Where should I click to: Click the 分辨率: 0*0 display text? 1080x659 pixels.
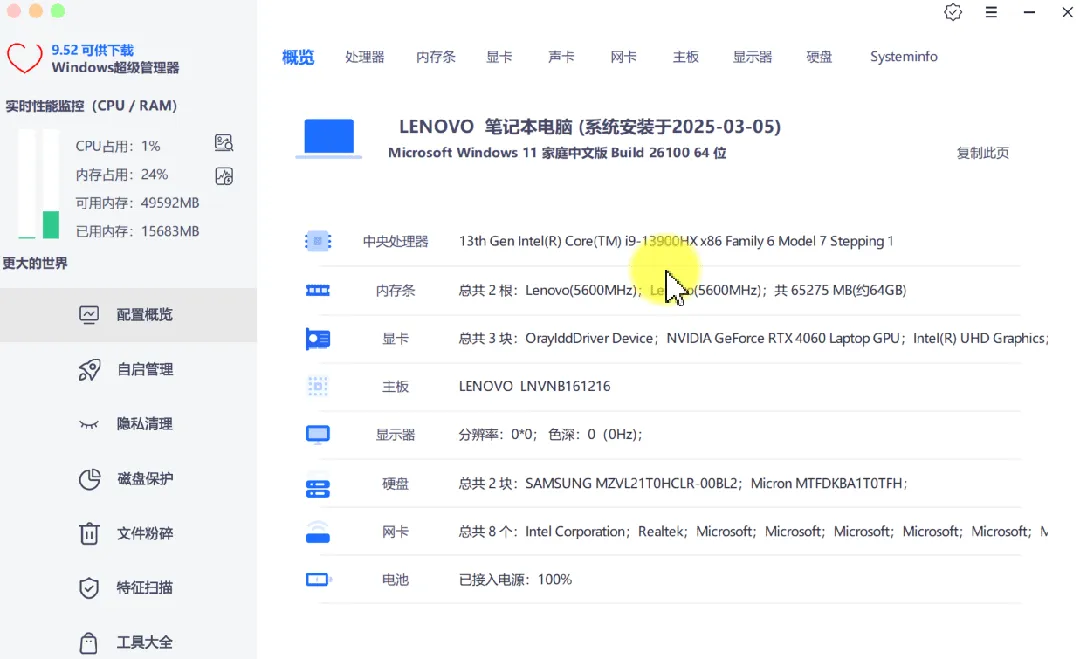tap(496, 435)
